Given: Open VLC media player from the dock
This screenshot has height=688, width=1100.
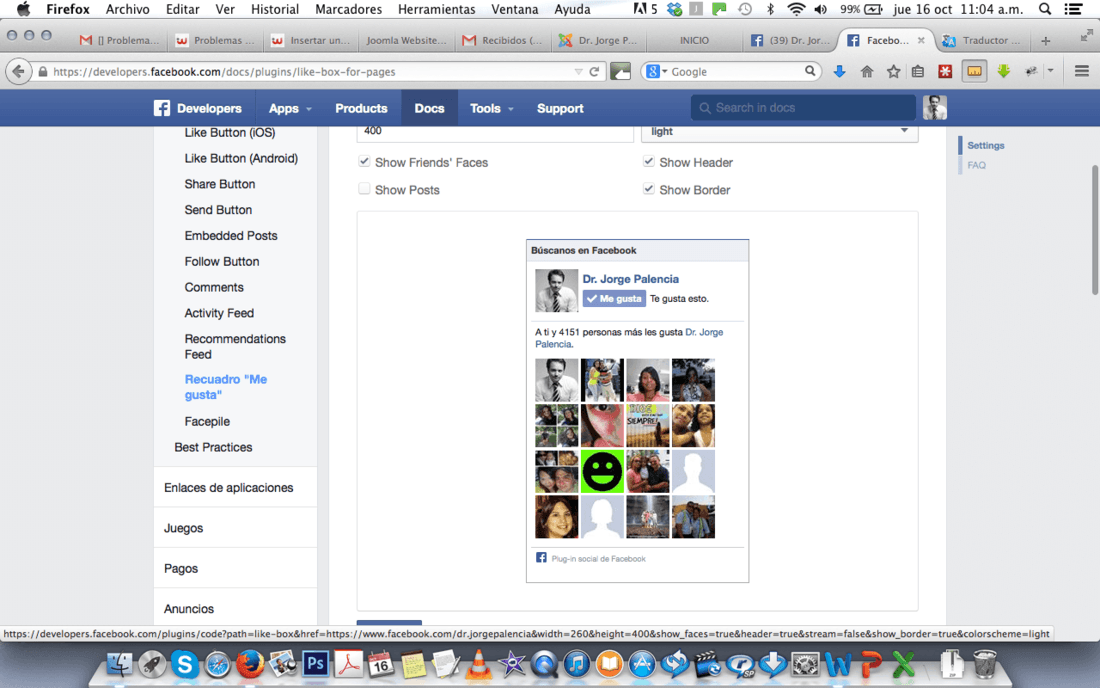Looking at the screenshot, I should pos(478,663).
